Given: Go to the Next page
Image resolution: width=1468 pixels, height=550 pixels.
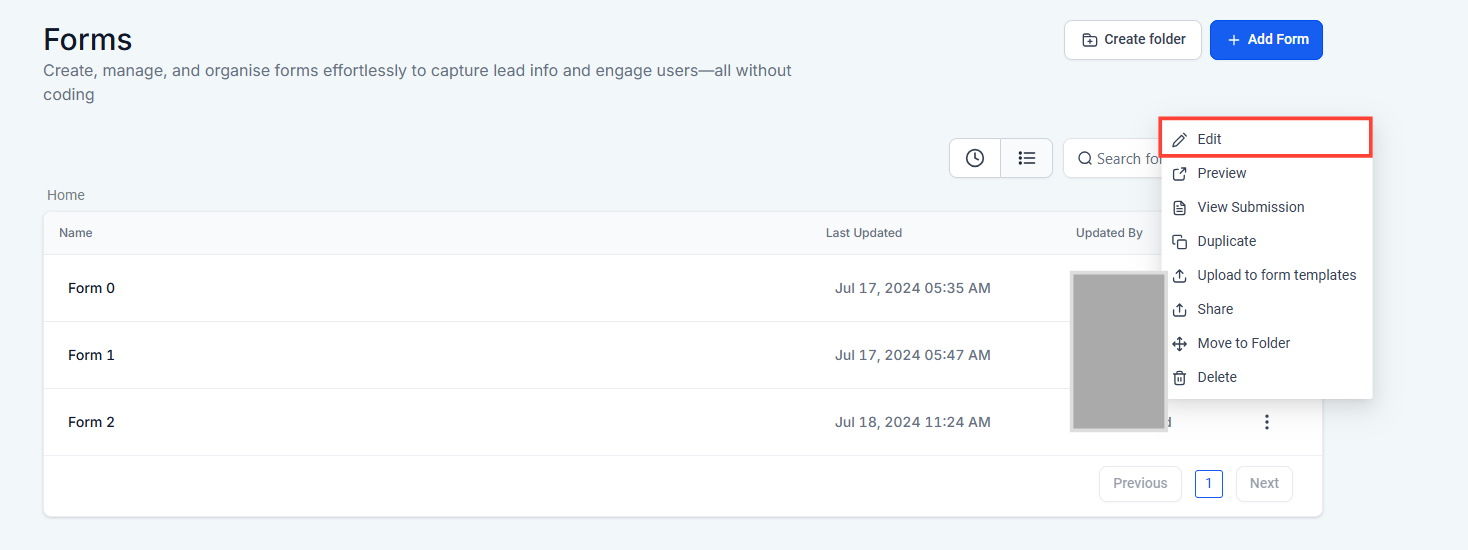Looking at the screenshot, I should click(1264, 484).
